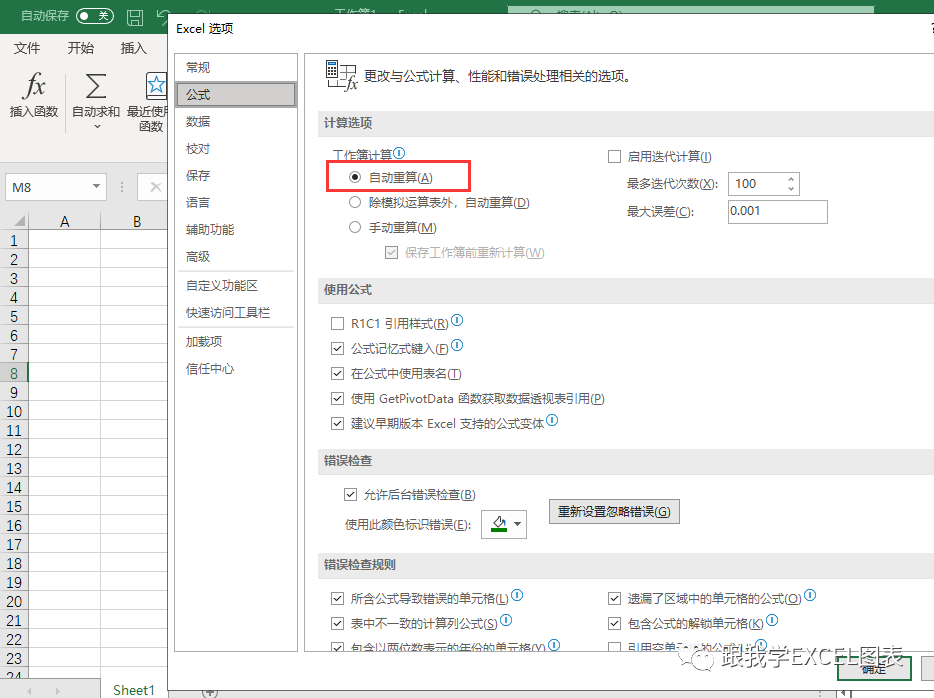
Task: Toggle the 自动保存 AutoSave switch
Action: (x=95, y=15)
